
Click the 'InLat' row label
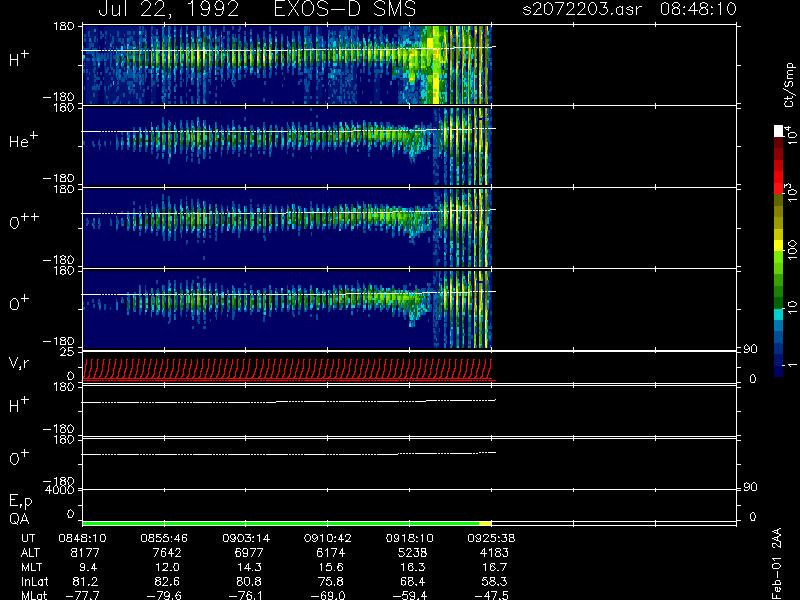click(34, 581)
